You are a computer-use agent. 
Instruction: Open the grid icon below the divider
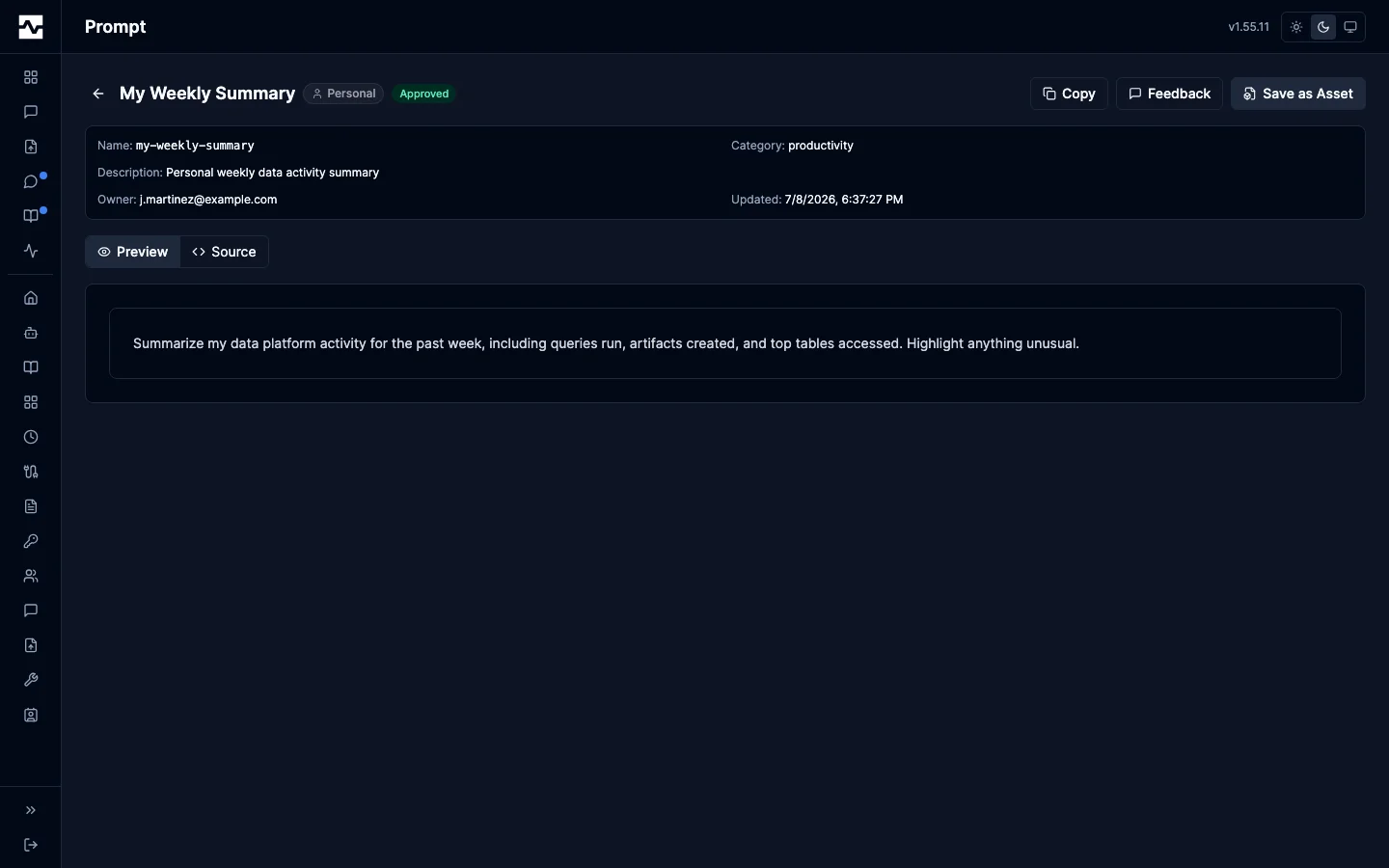31,402
